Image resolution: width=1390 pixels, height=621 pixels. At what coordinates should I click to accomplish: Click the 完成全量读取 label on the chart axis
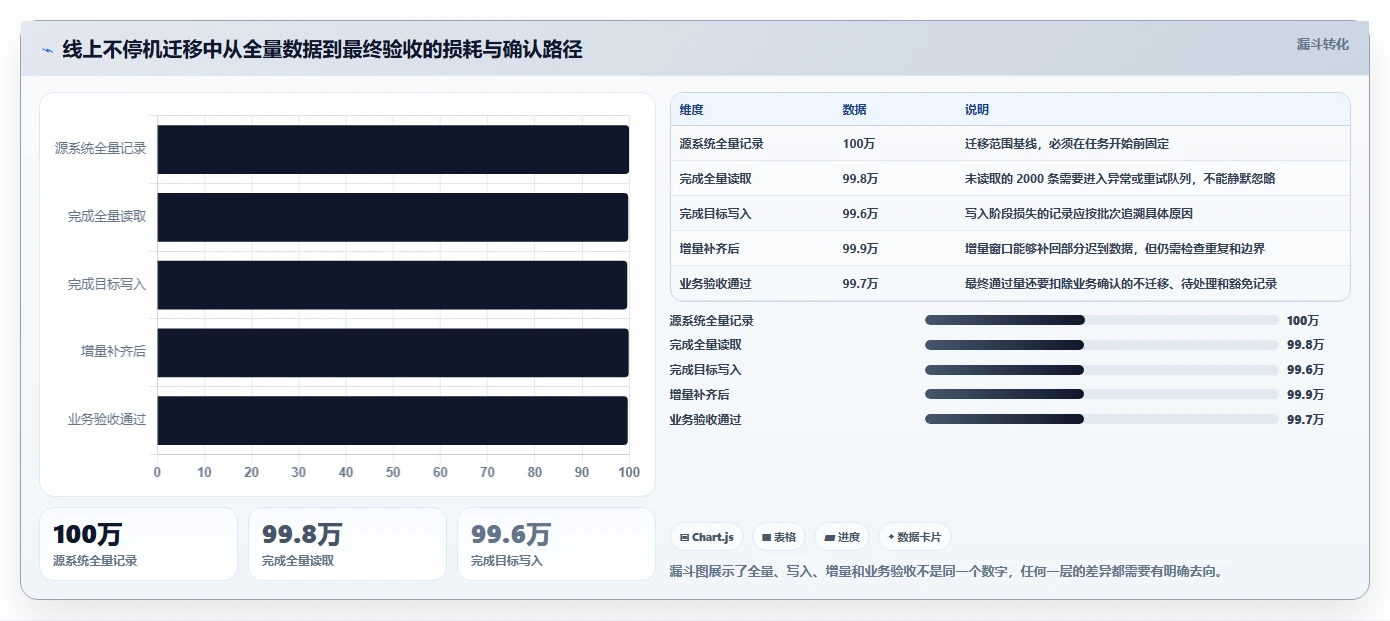(107, 217)
